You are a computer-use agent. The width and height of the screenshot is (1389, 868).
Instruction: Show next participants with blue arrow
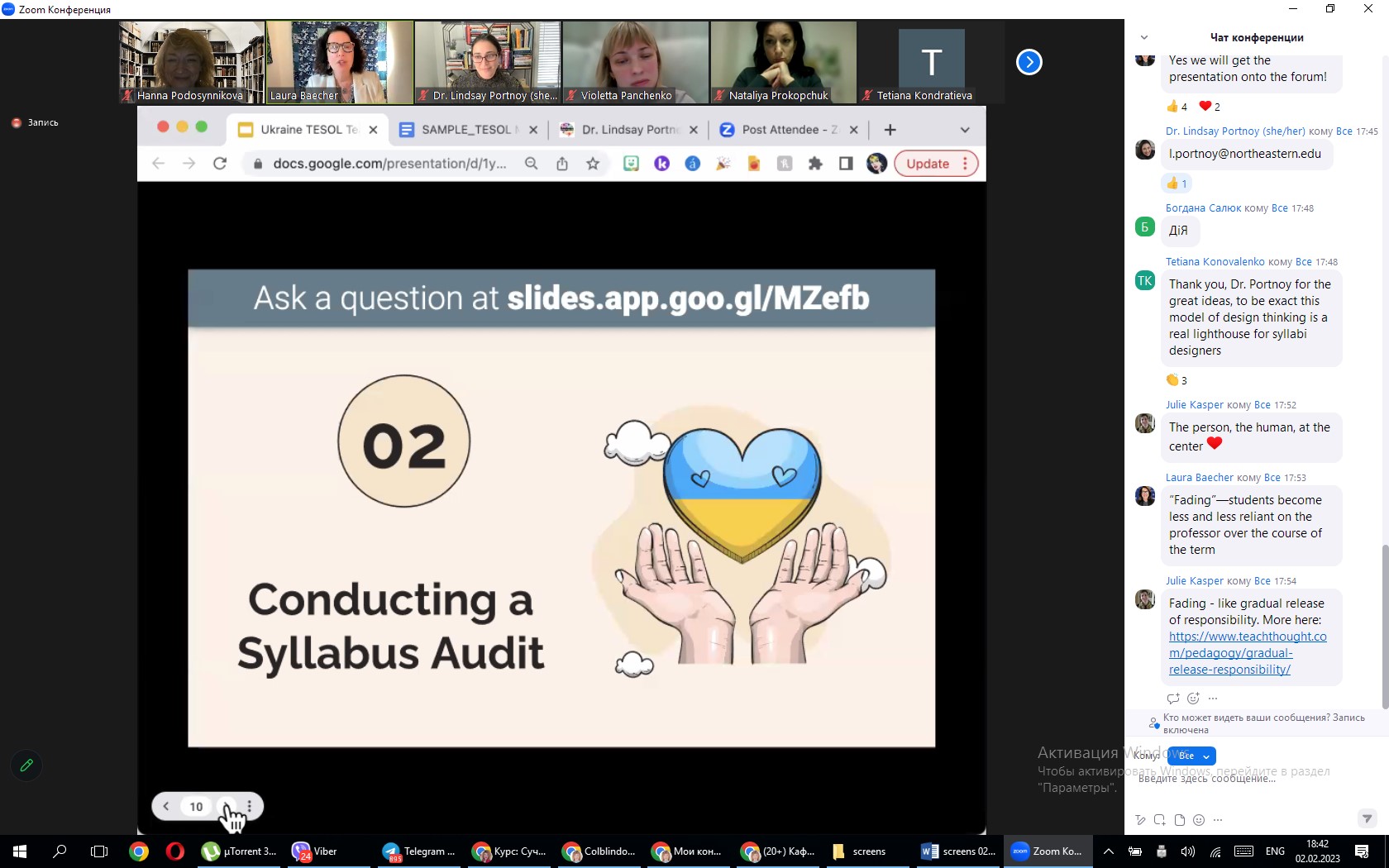coord(1029,62)
